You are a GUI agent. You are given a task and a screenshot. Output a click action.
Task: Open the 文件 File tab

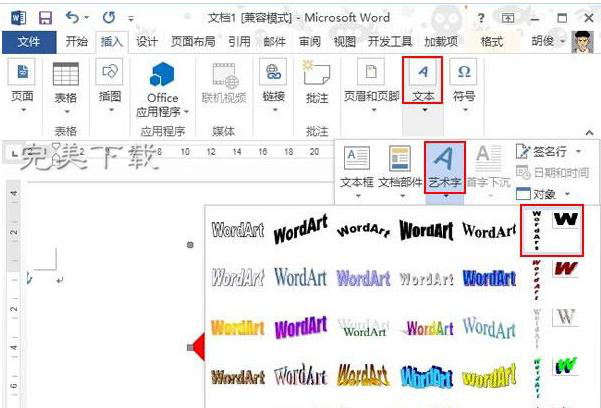(x=29, y=42)
